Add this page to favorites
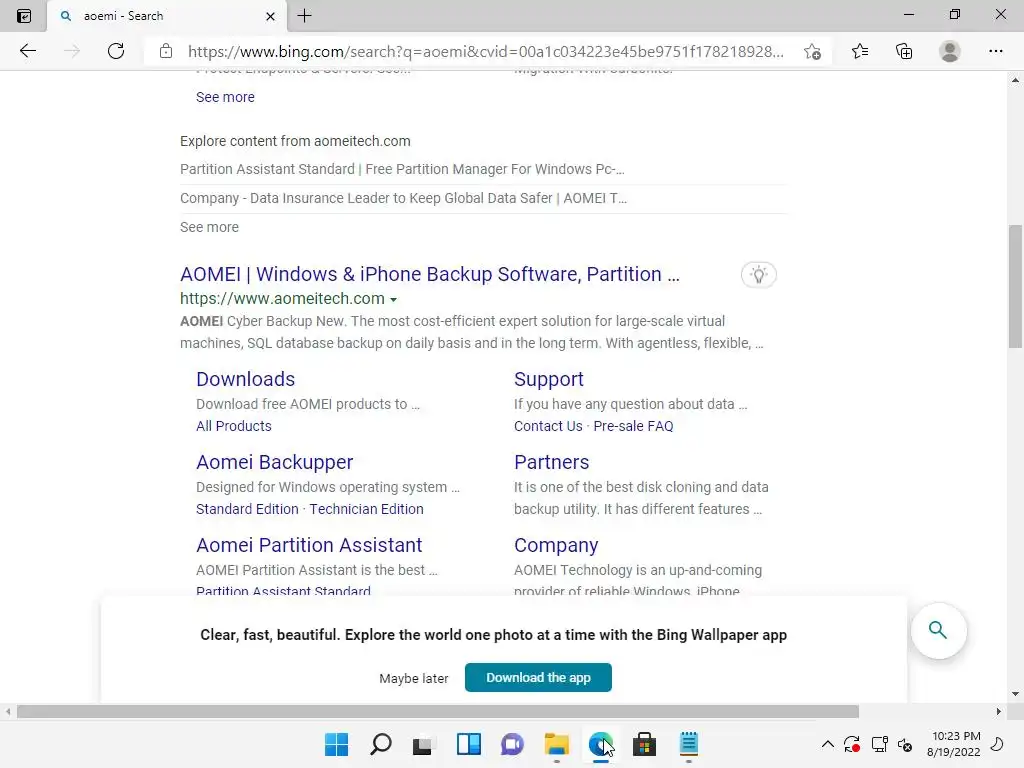The width and height of the screenshot is (1024, 768). pyautogui.click(x=812, y=51)
